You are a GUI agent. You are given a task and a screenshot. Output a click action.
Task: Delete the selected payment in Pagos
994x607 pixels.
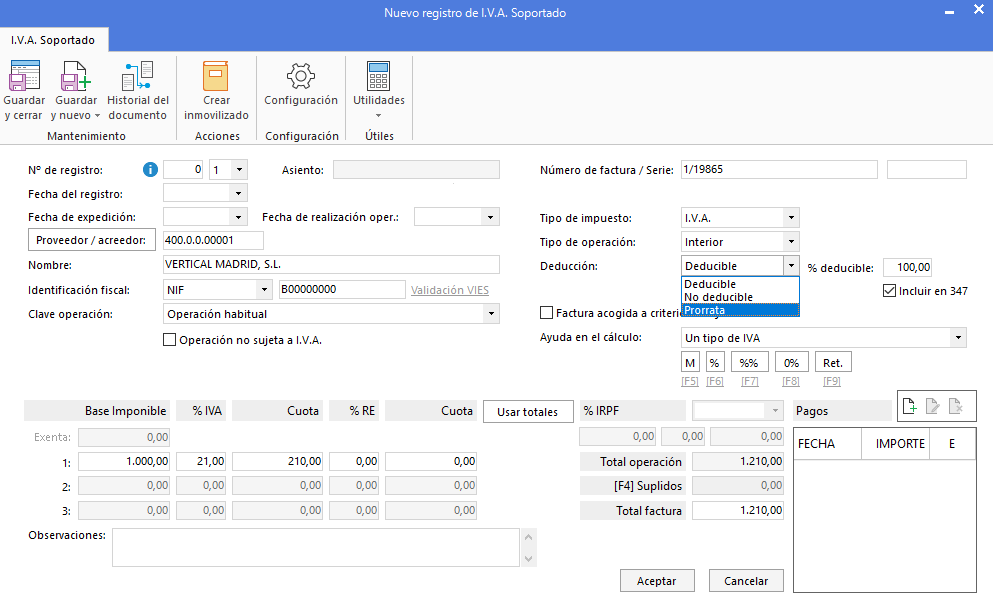tap(956, 406)
